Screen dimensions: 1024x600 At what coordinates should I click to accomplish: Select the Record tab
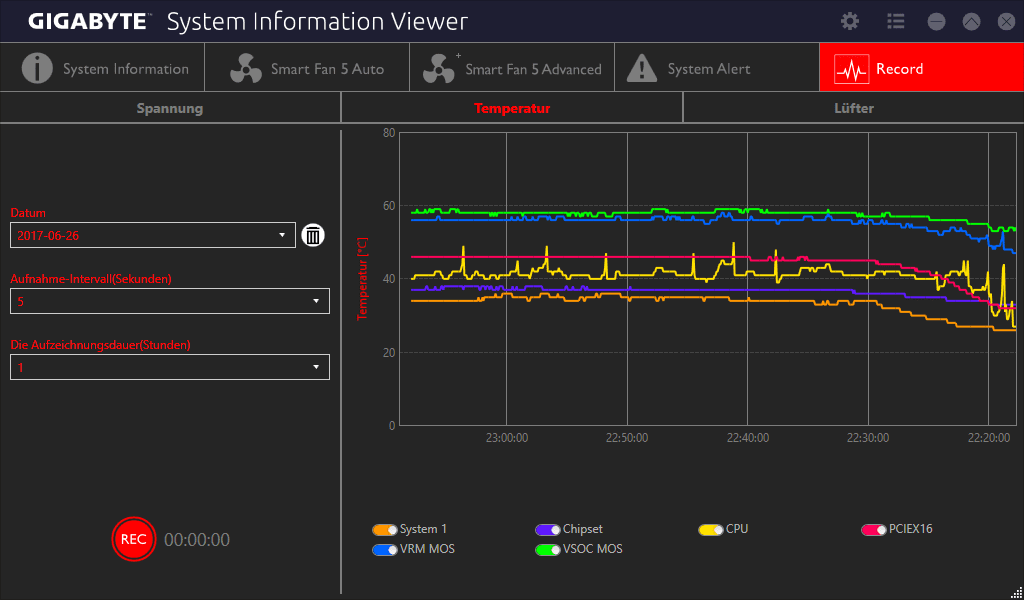921,68
